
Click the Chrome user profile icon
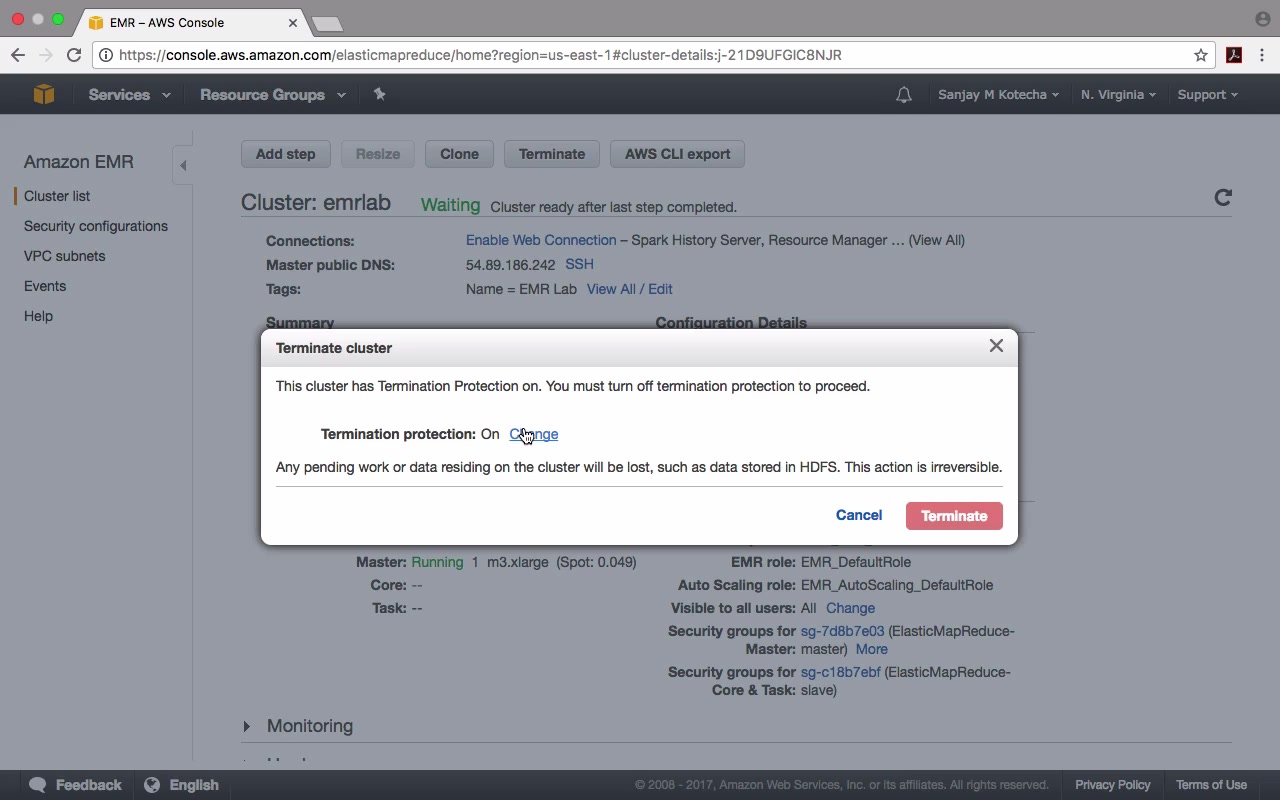pos(1262,19)
